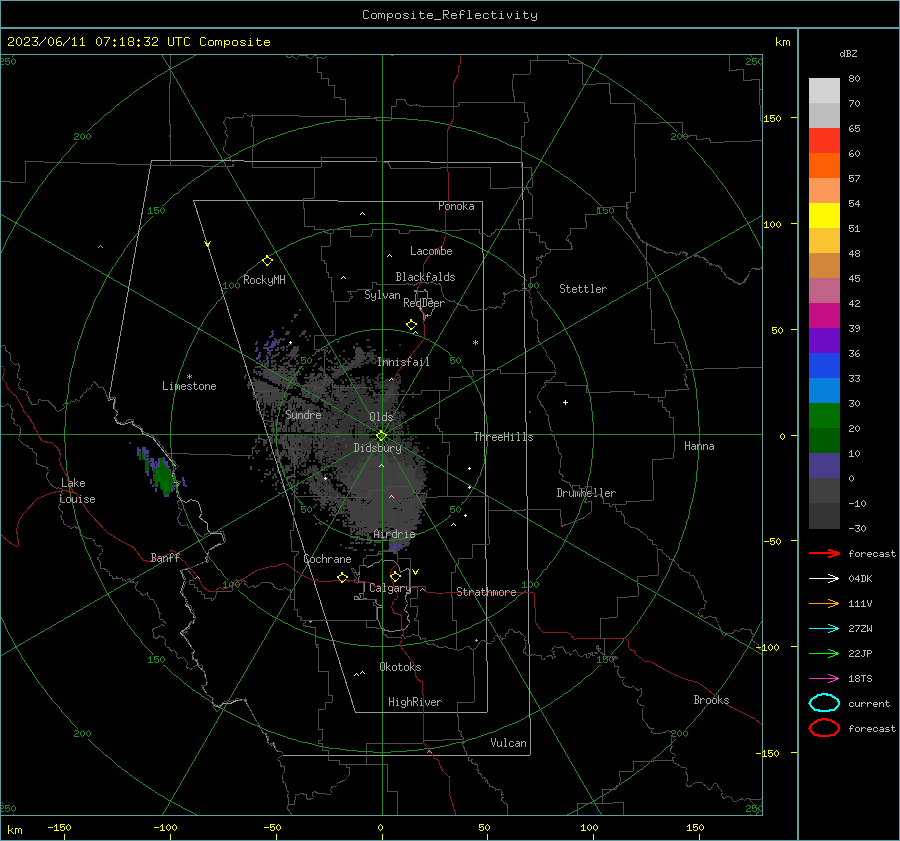Viewport: 900px width, 841px height.
Task: Select yellow diamond marker above Calgary label
Action: [395, 576]
